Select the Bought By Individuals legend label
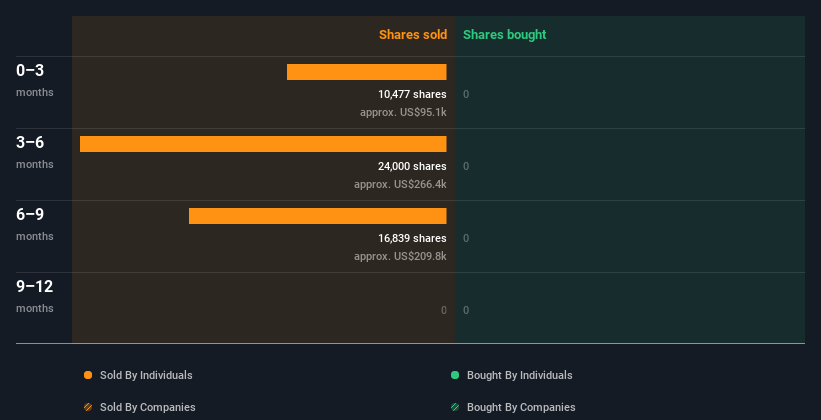This screenshot has height=420, width=821. pos(519,375)
